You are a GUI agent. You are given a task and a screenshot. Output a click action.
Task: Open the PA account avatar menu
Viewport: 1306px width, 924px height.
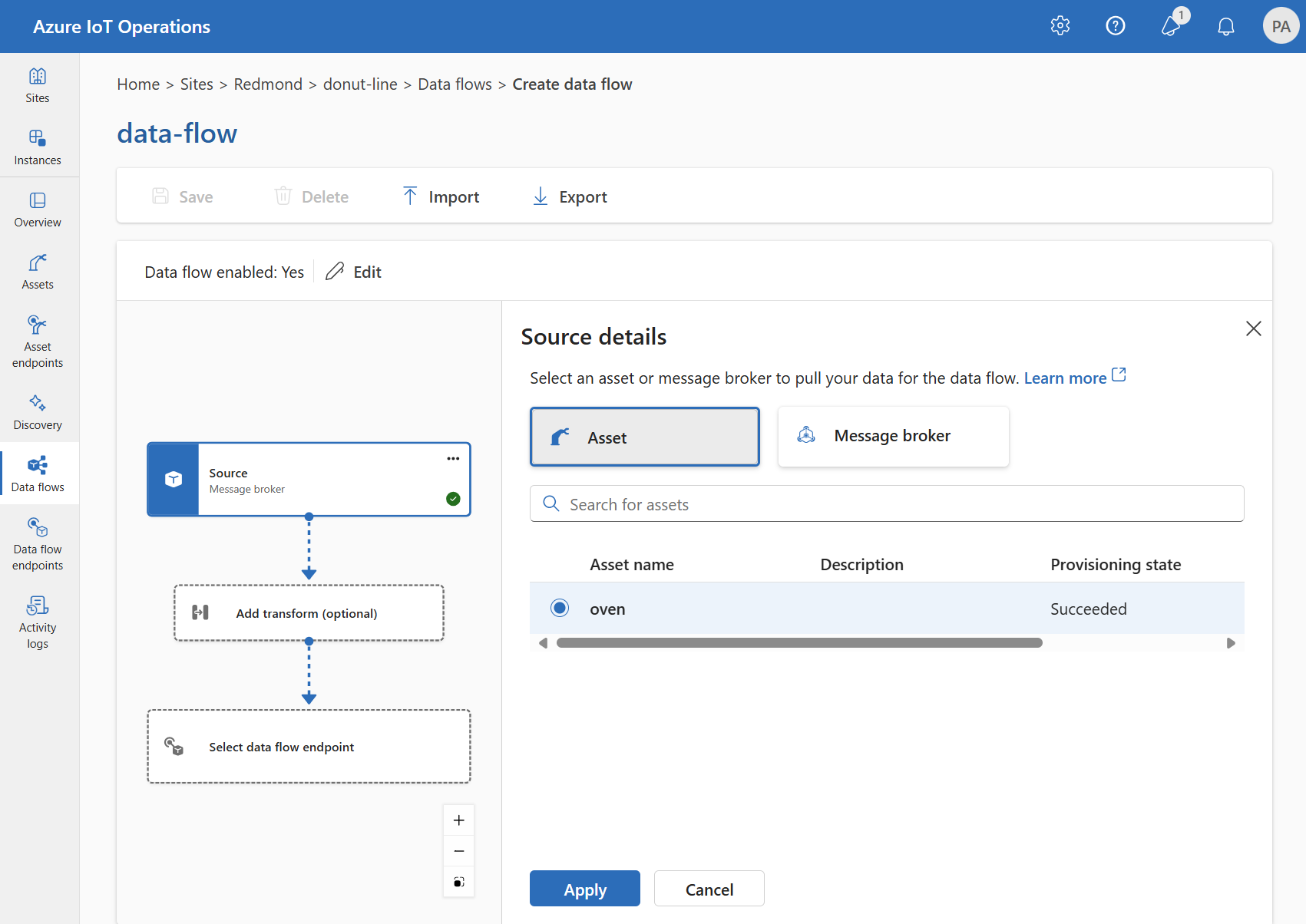[x=1281, y=25]
